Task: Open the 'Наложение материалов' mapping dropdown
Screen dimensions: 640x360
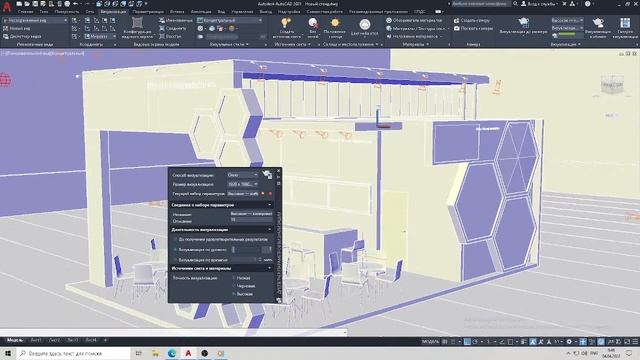Action: 416,36
